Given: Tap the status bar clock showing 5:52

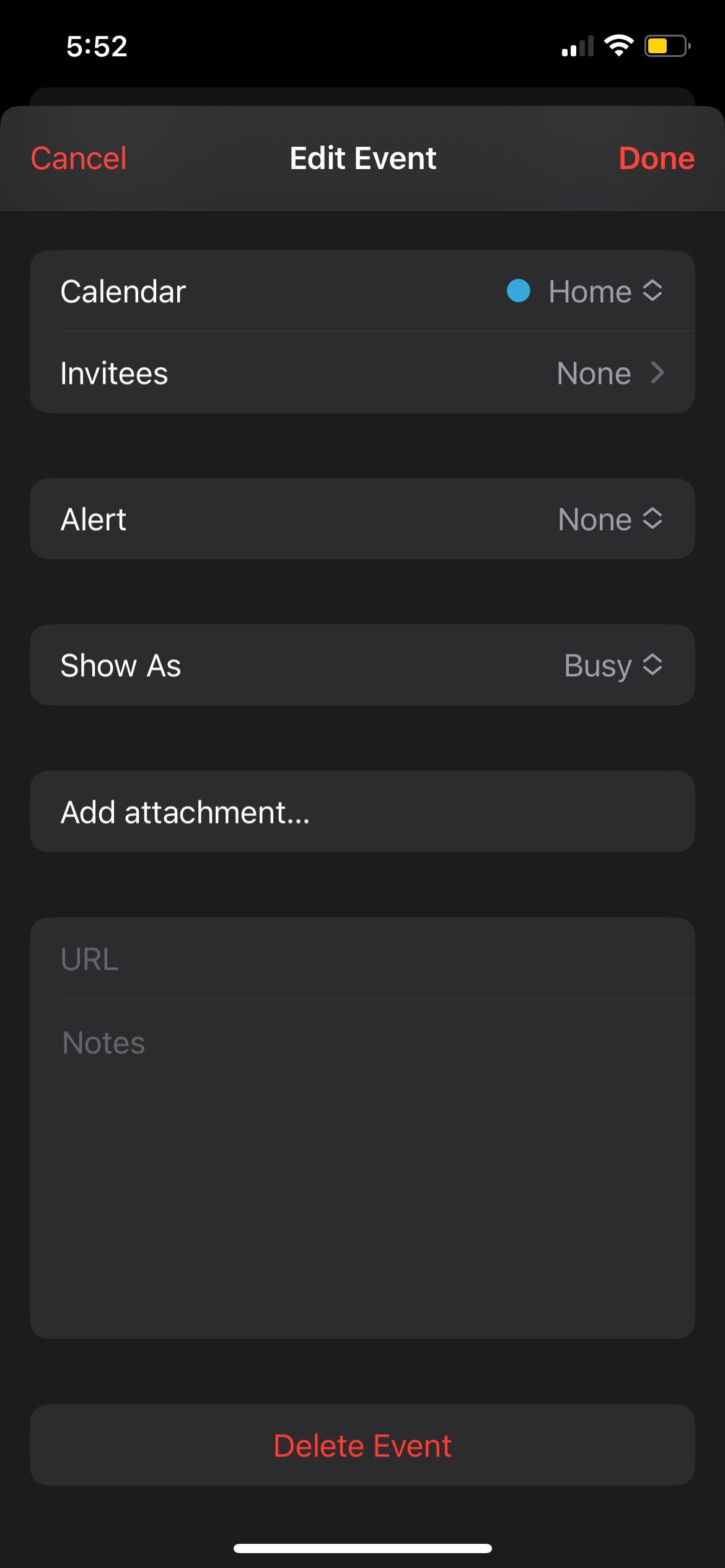Looking at the screenshot, I should tap(97, 46).
